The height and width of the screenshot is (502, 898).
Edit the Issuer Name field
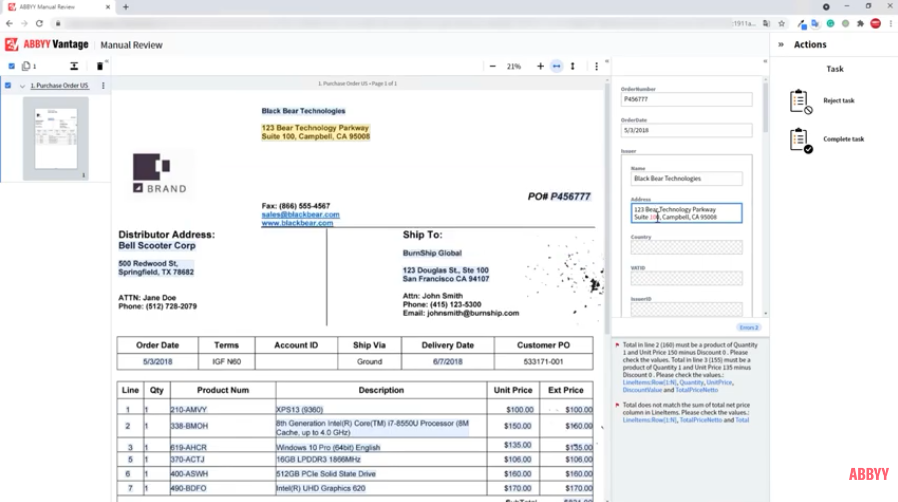click(686, 179)
